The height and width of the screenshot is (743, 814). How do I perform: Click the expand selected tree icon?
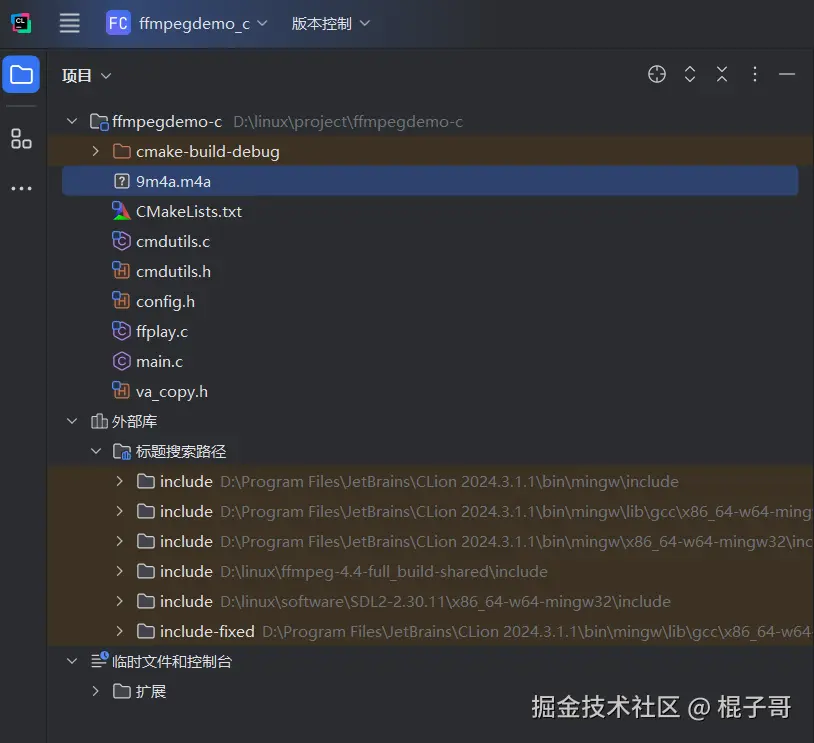click(x=689, y=74)
